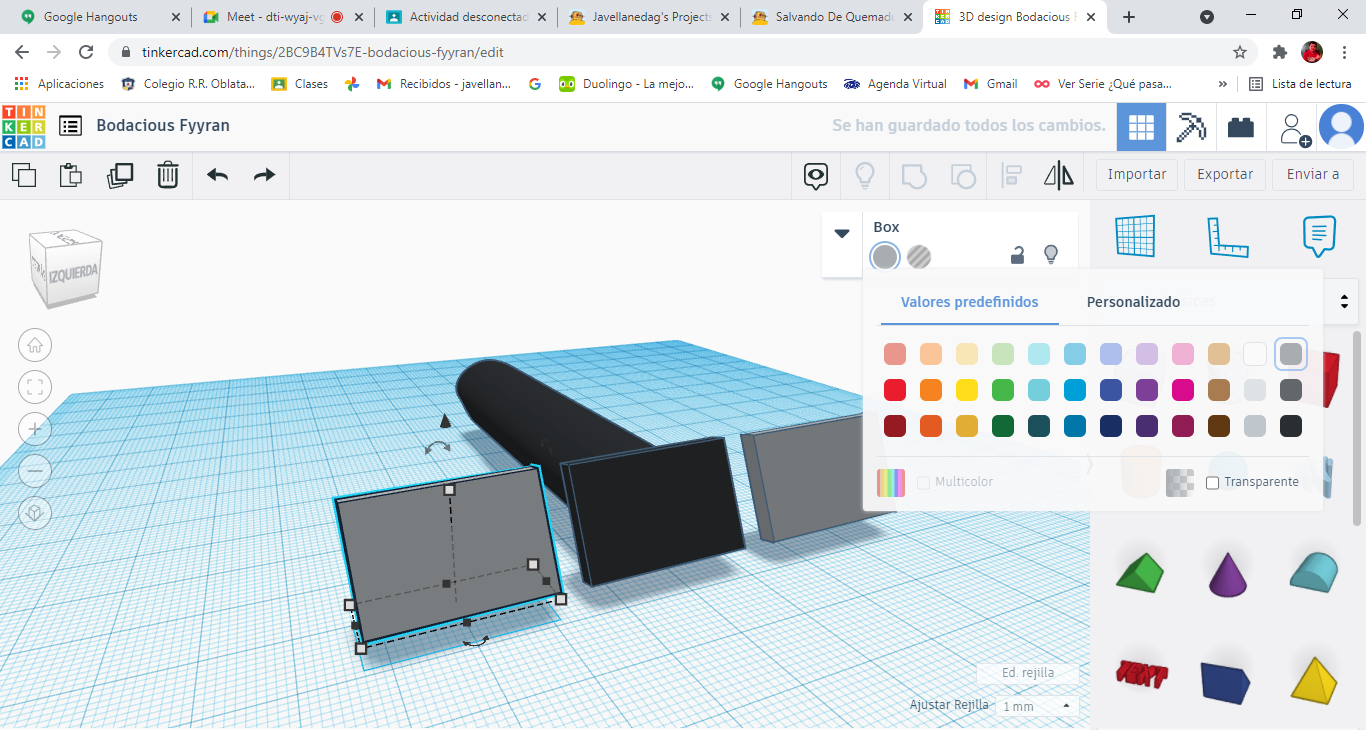The image size is (1366, 730).
Task: Redo the last undone action
Action: (264, 176)
